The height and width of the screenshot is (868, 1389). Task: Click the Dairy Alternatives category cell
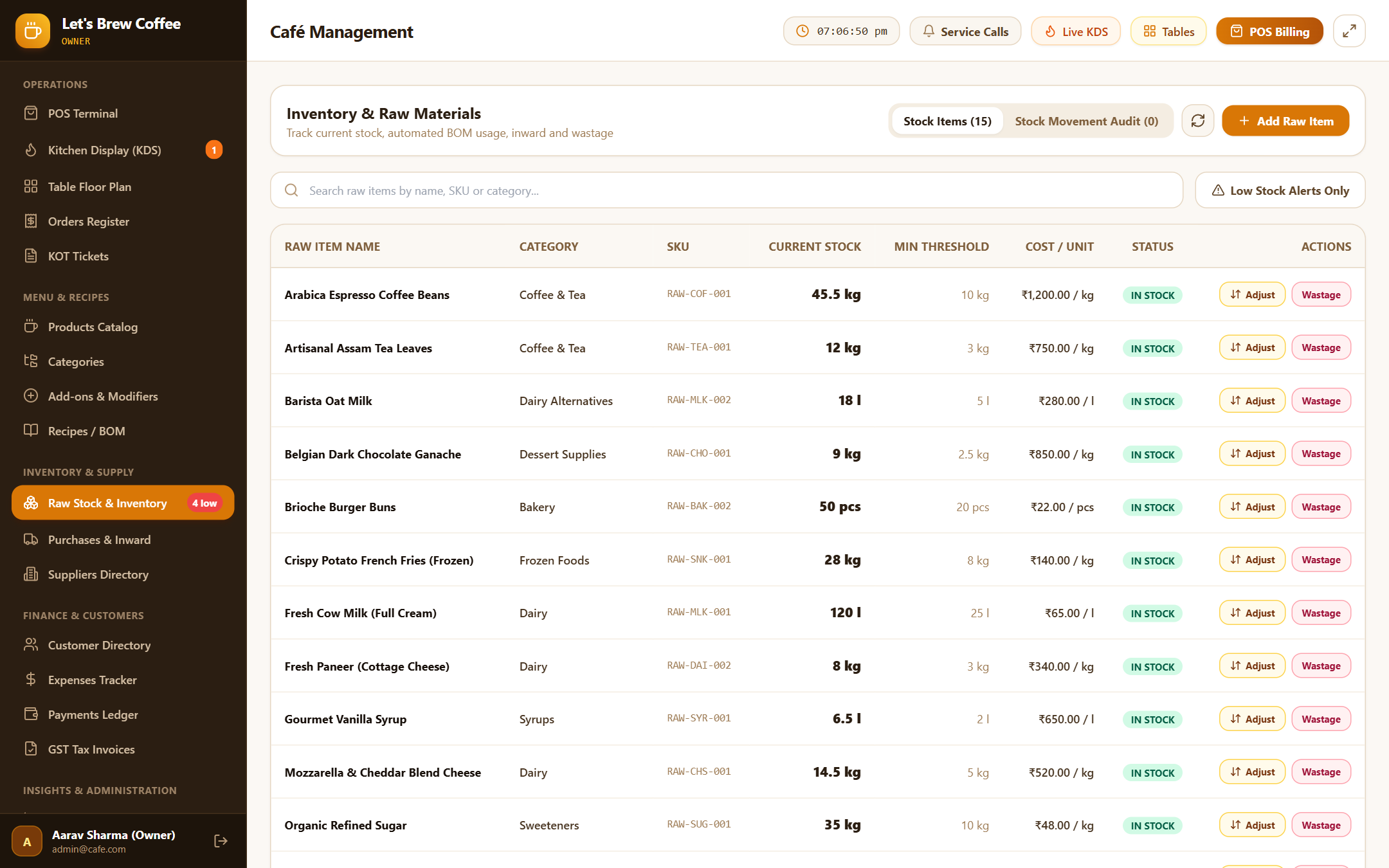(566, 401)
